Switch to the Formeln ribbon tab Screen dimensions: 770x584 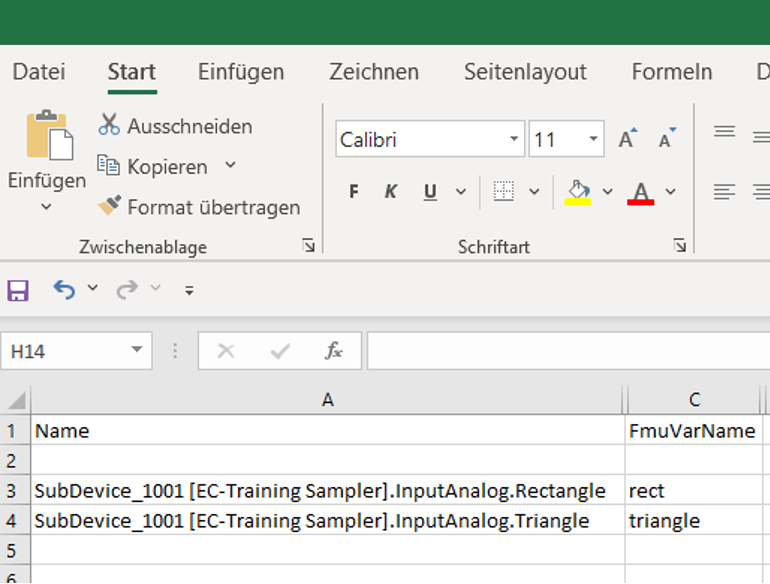[671, 72]
